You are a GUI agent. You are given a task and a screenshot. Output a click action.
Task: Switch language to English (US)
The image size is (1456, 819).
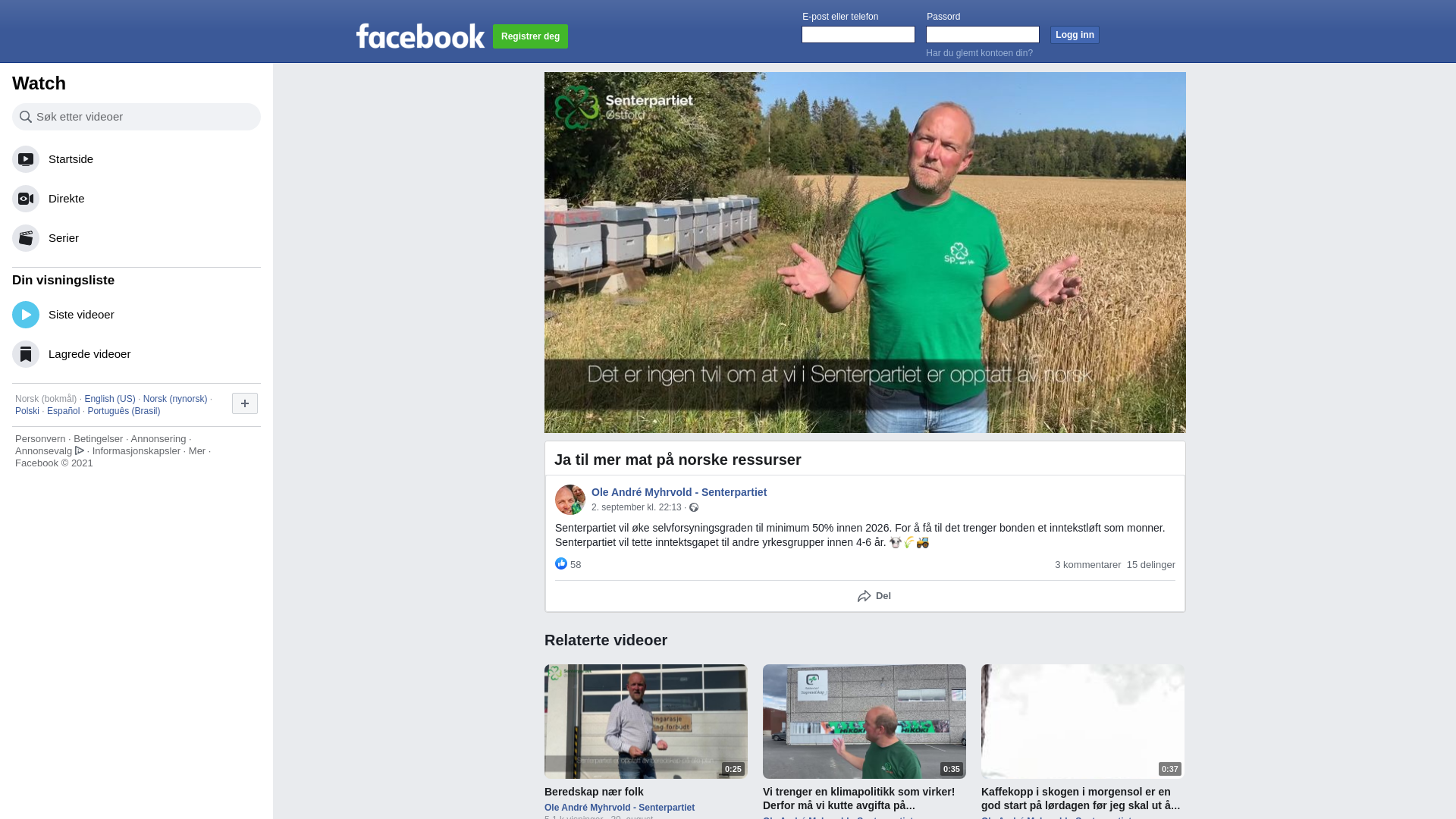[x=110, y=399]
